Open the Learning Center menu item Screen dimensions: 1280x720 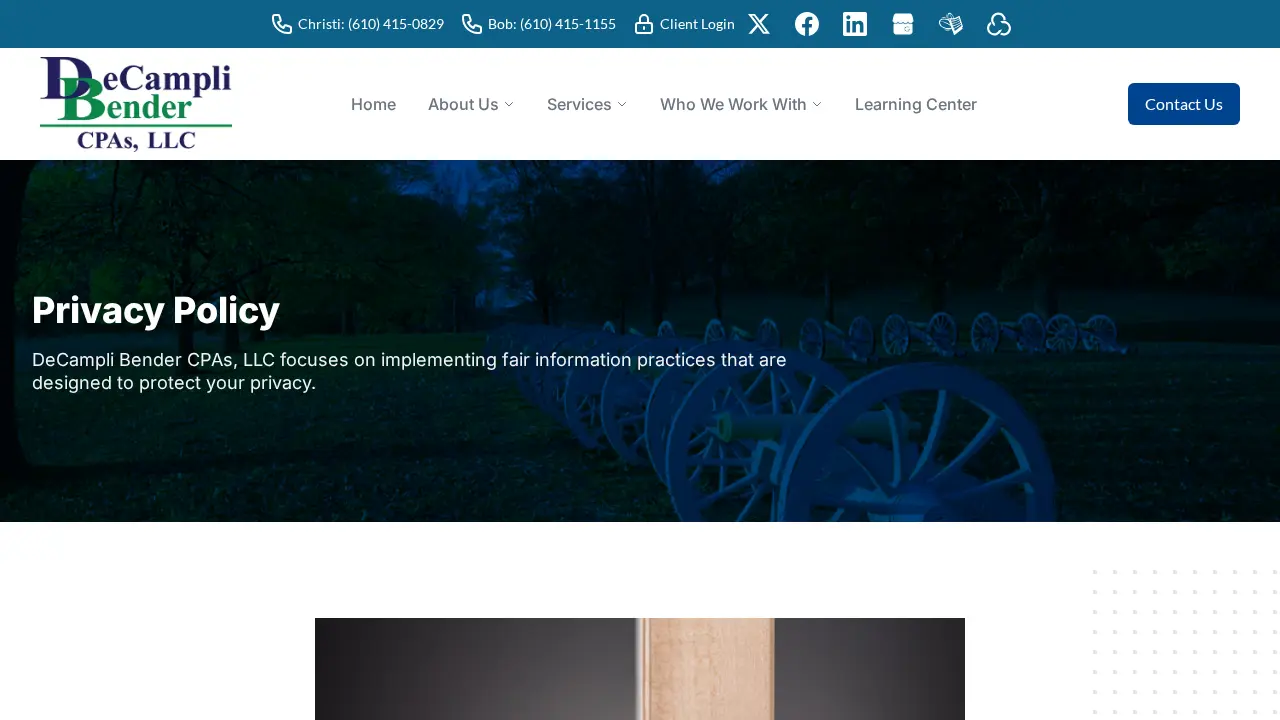[916, 104]
